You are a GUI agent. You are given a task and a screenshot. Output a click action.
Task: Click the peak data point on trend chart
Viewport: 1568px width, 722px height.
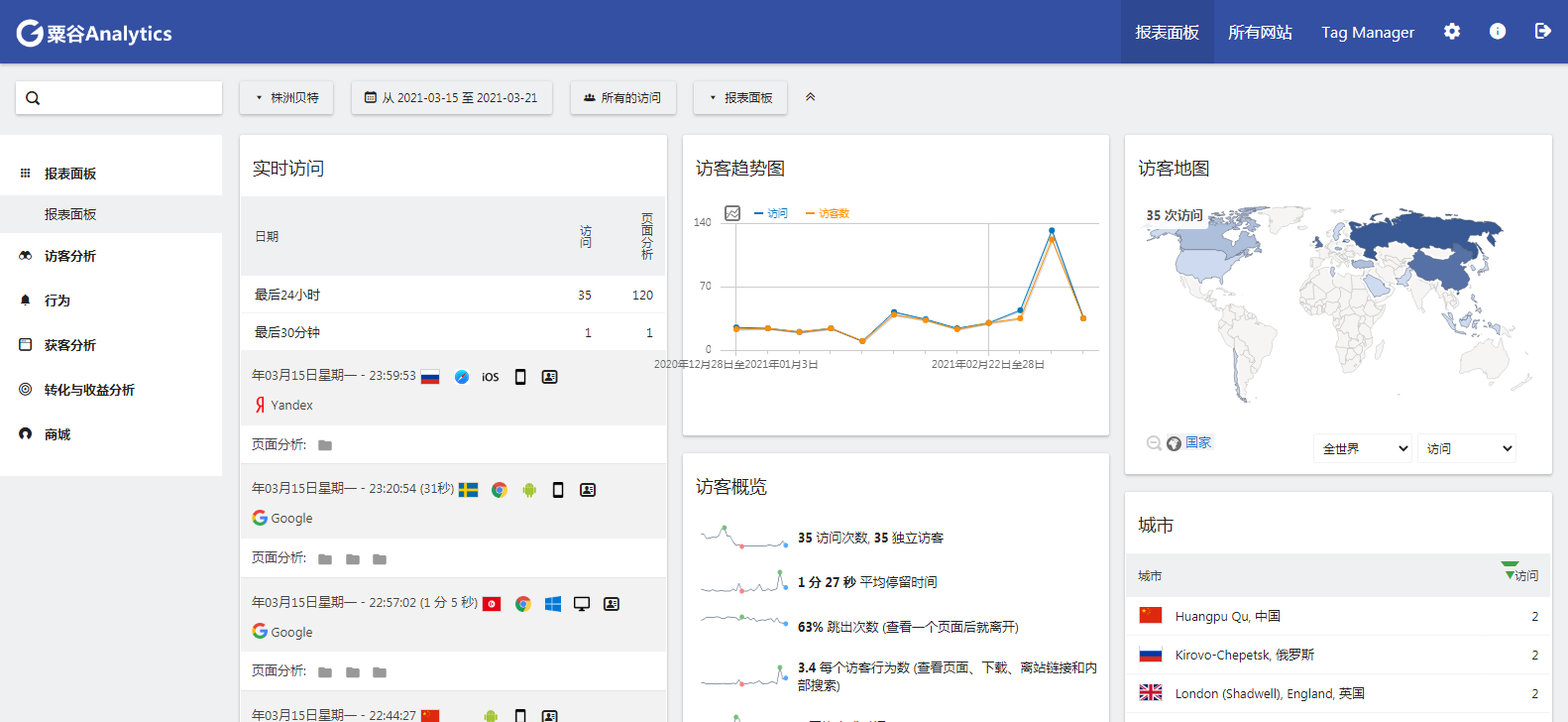coord(1052,231)
